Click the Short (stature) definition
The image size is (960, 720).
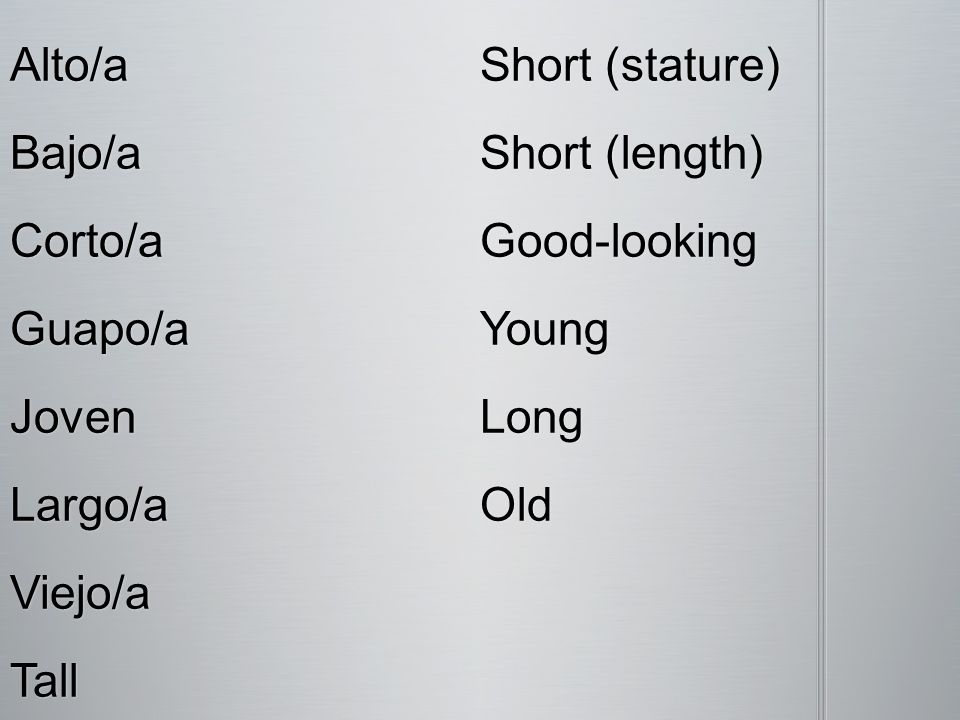(630, 67)
